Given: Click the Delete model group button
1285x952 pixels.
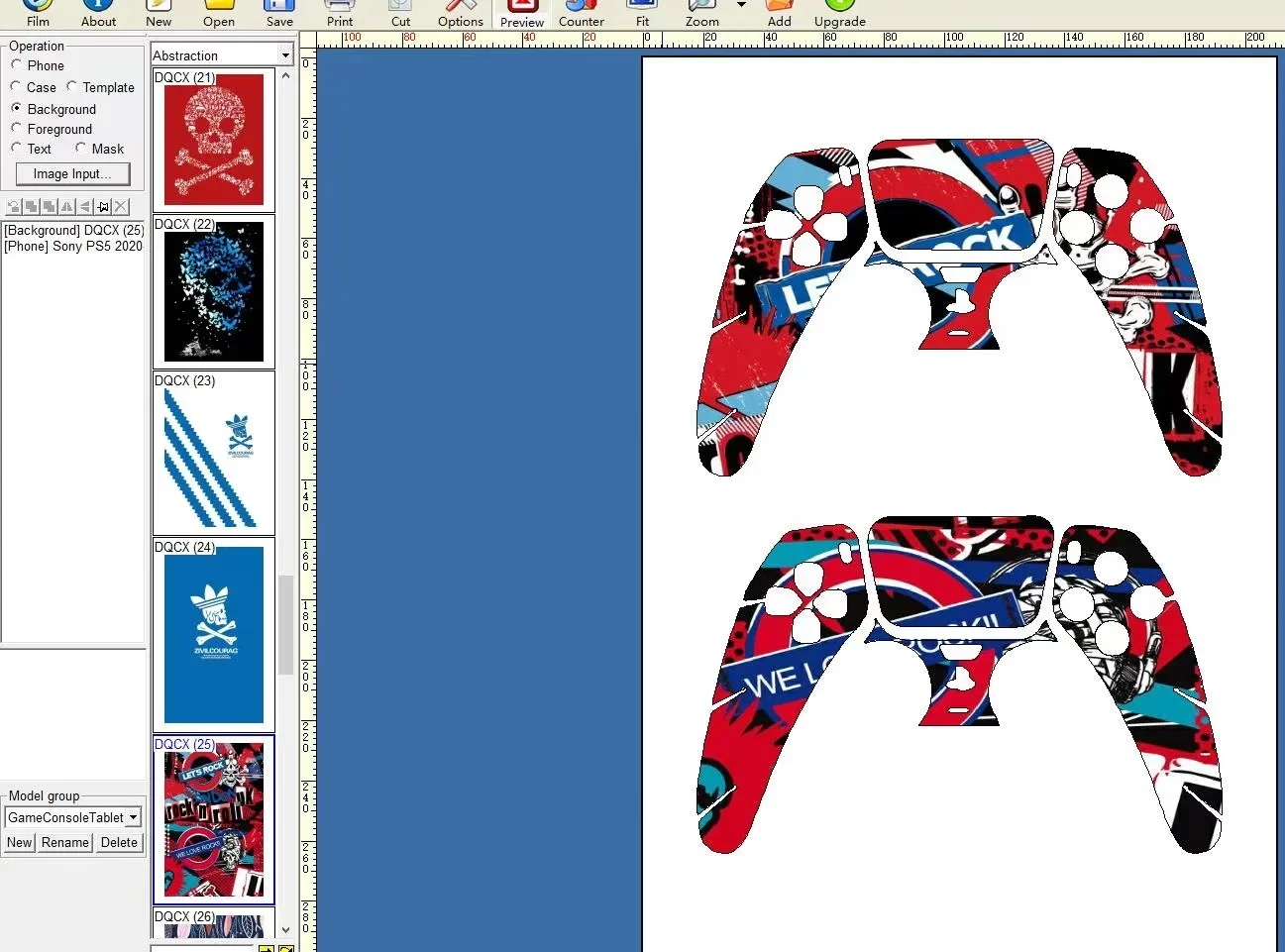Looking at the screenshot, I should coord(119,842).
